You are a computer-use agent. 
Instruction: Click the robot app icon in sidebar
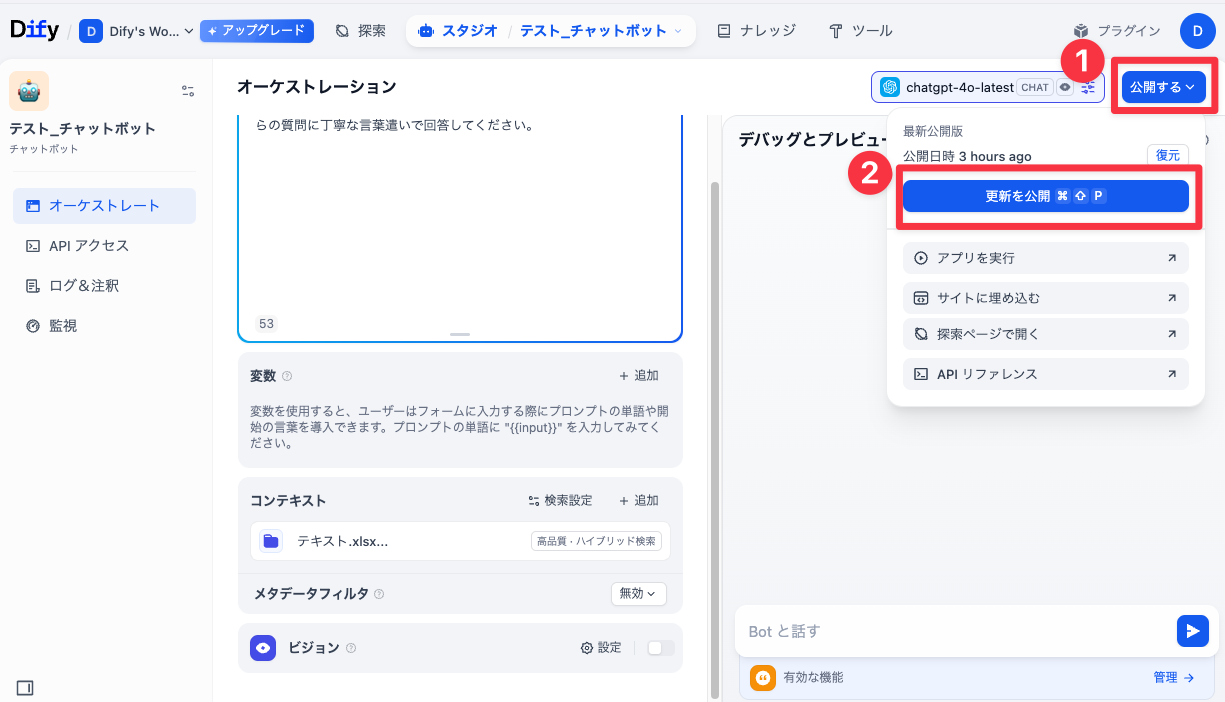pyautogui.click(x=29, y=91)
